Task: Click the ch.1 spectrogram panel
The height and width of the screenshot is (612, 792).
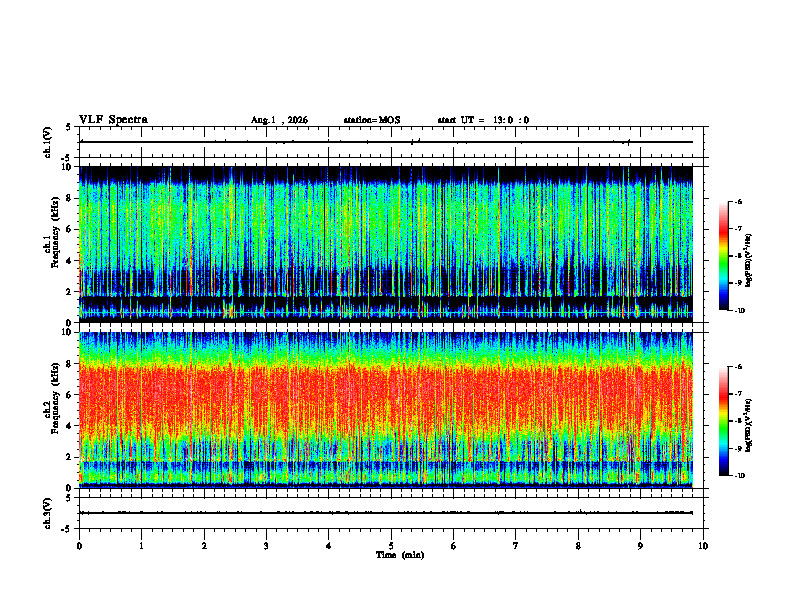Action: tap(386, 244)
